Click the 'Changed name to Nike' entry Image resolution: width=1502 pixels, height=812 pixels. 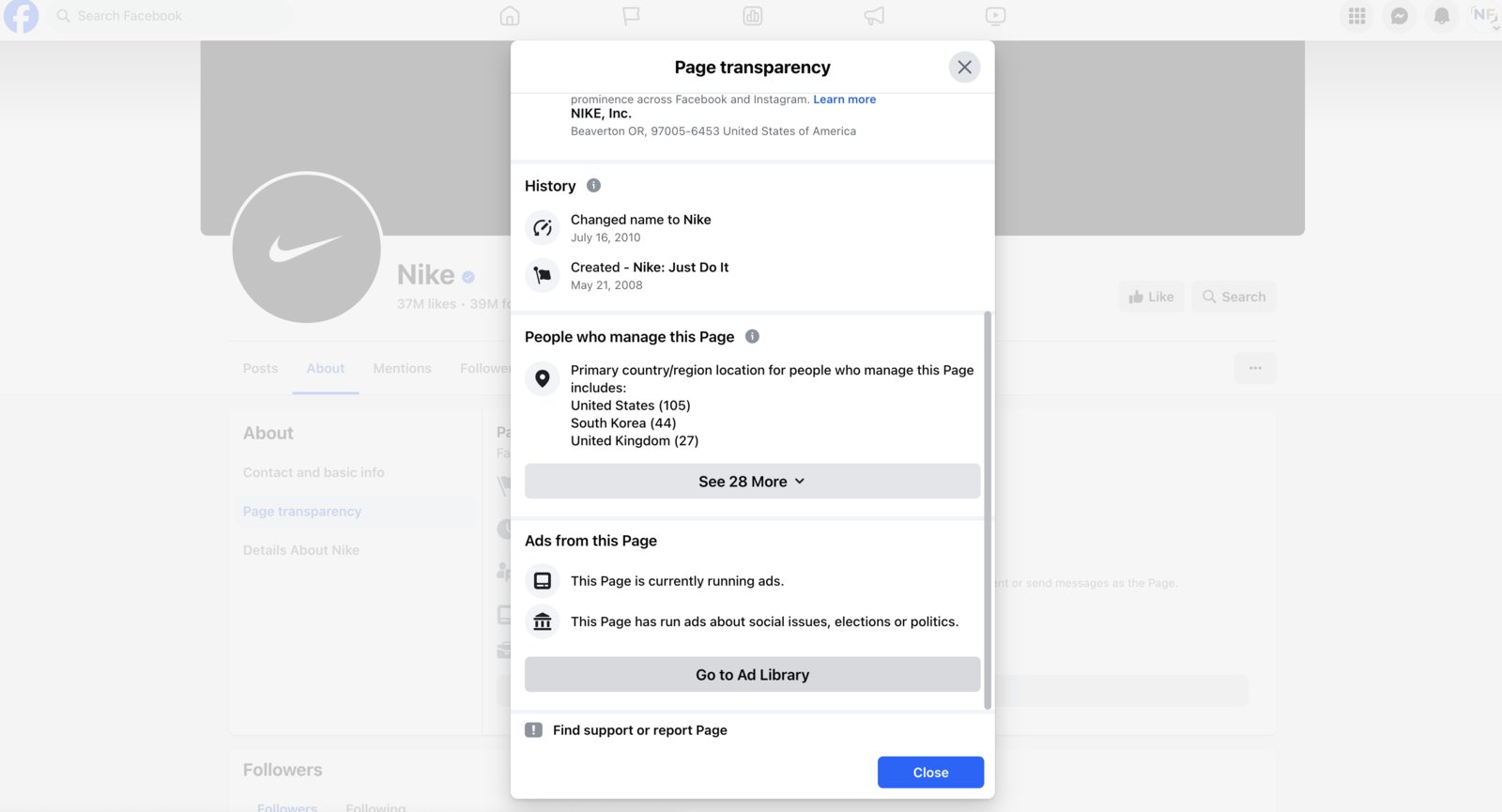point(641,220)
